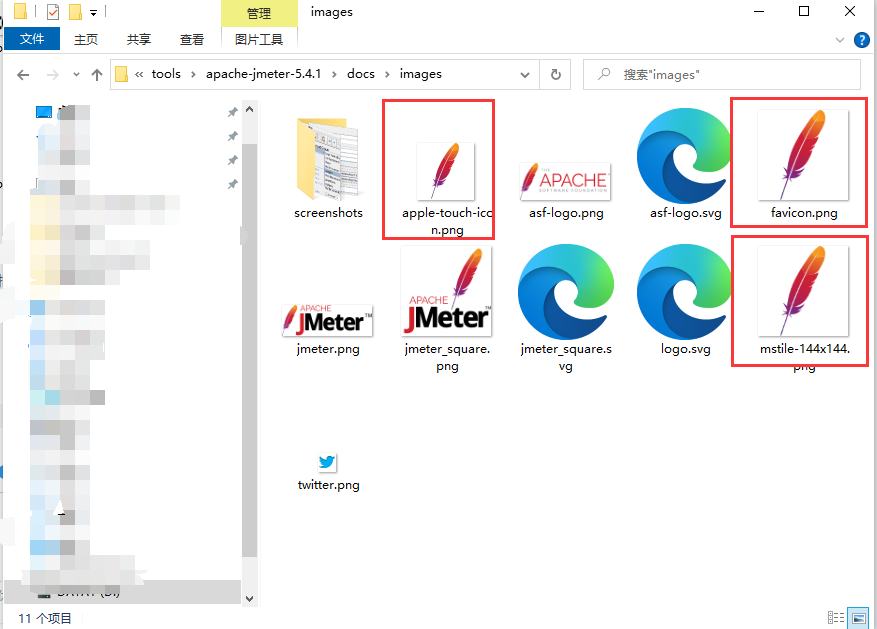877x629 pixels.
Task: Click the fourth pinned item pin icon
Action: pos(233,185)
